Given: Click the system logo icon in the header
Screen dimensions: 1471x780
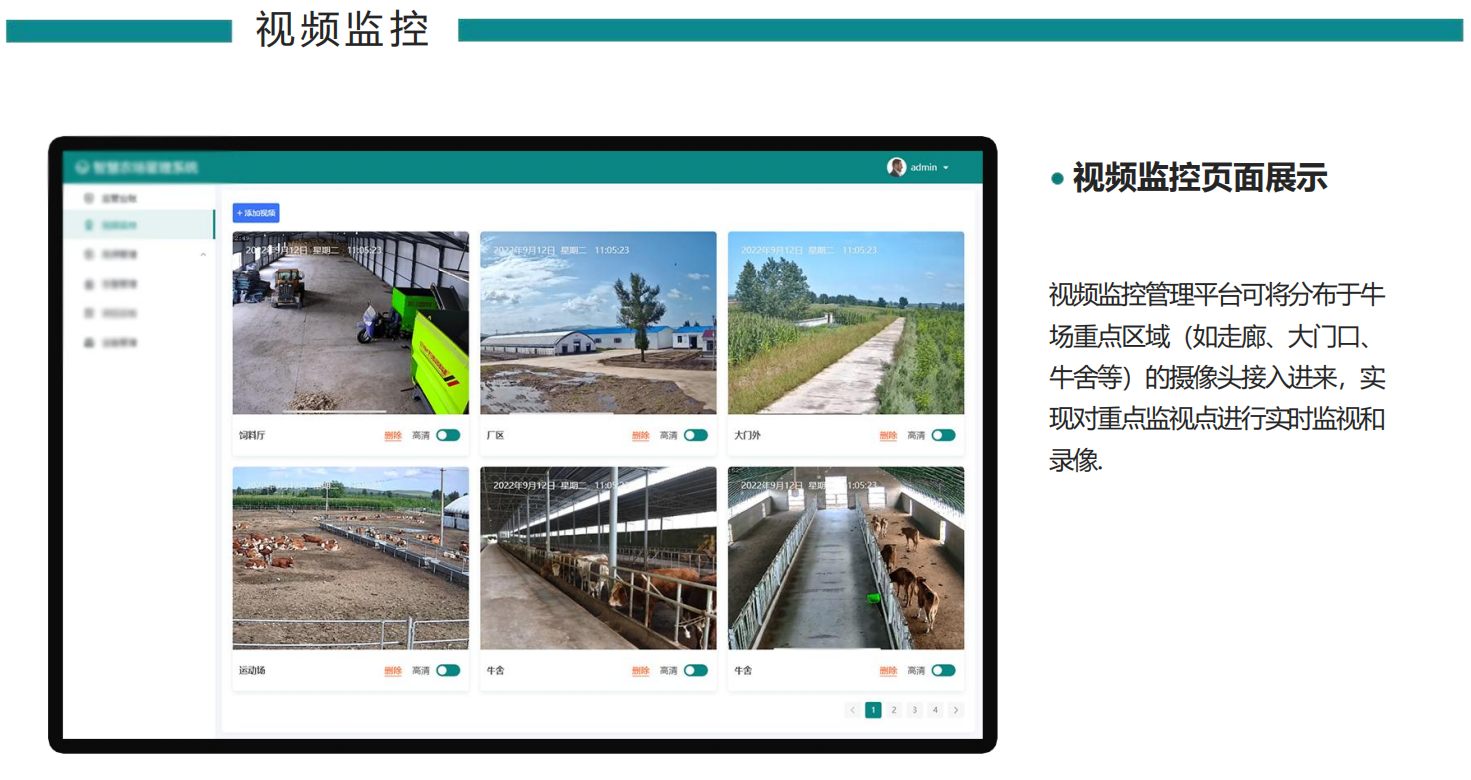Looking at the screenshot, I should 82,167.
